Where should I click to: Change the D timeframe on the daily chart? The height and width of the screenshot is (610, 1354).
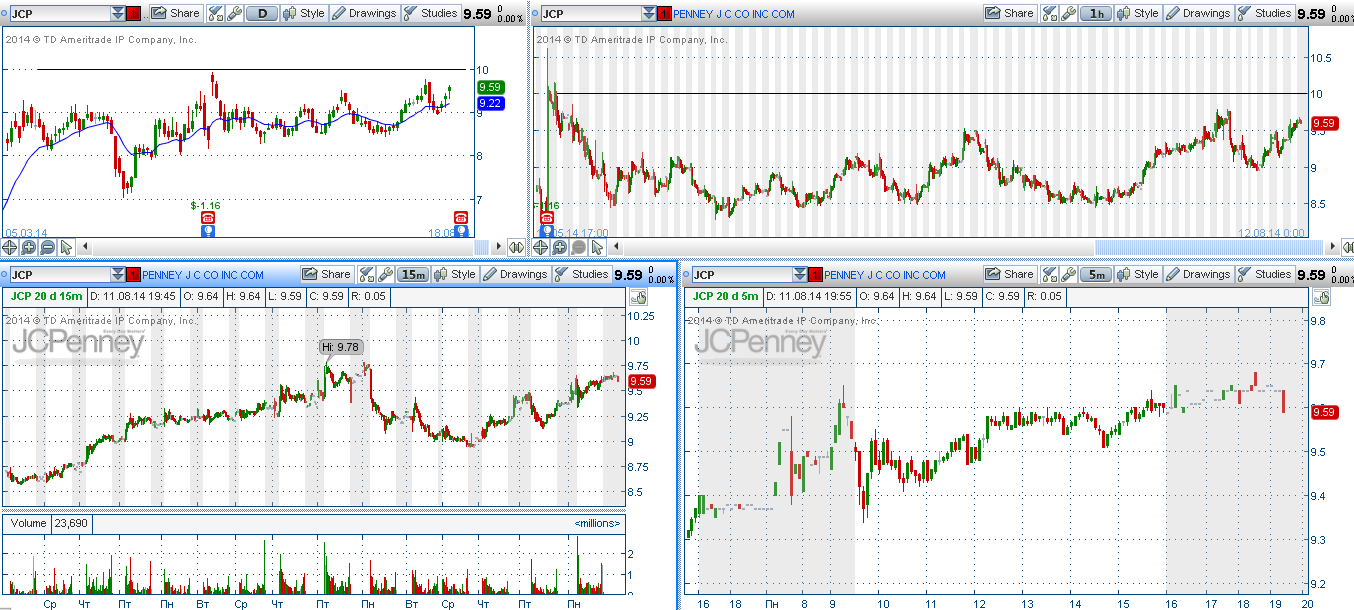click(x=262, y=14)
